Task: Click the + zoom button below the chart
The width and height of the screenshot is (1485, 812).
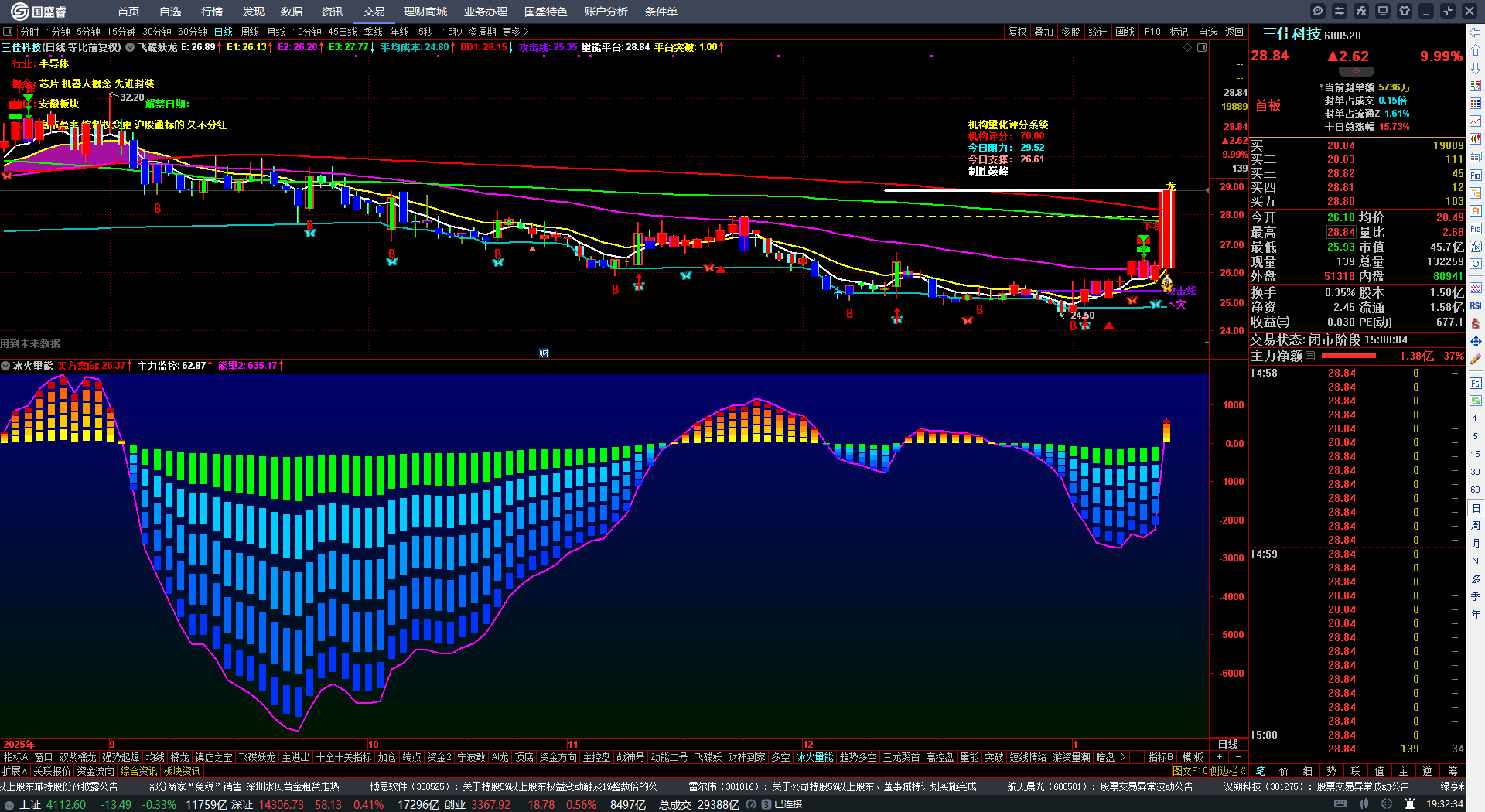Action: (x=1219, y=757)
